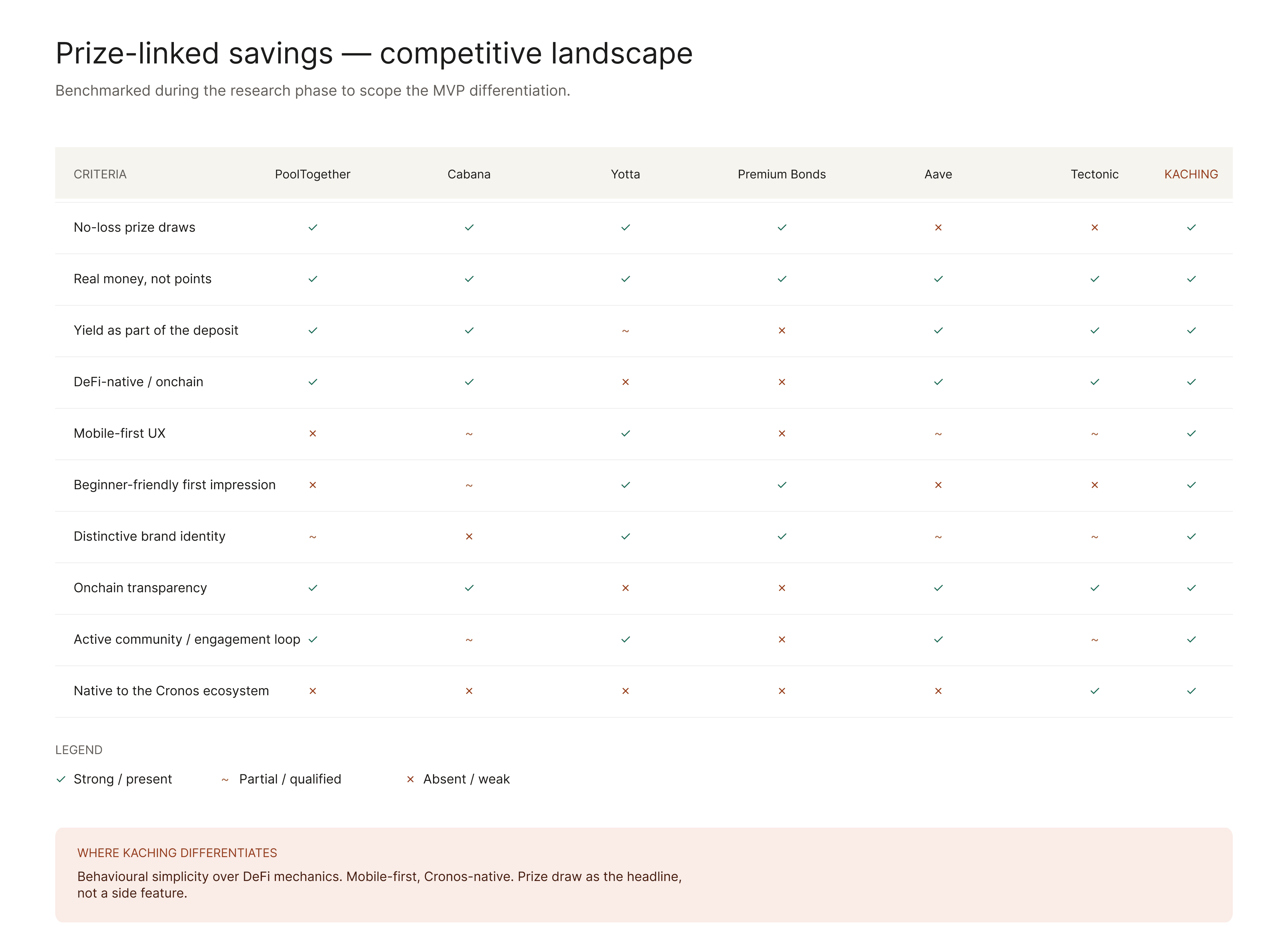Click the Aave cross for No-loss prize draws
The width and height of the screenshot is (1288, 938).
click(938, 228)
